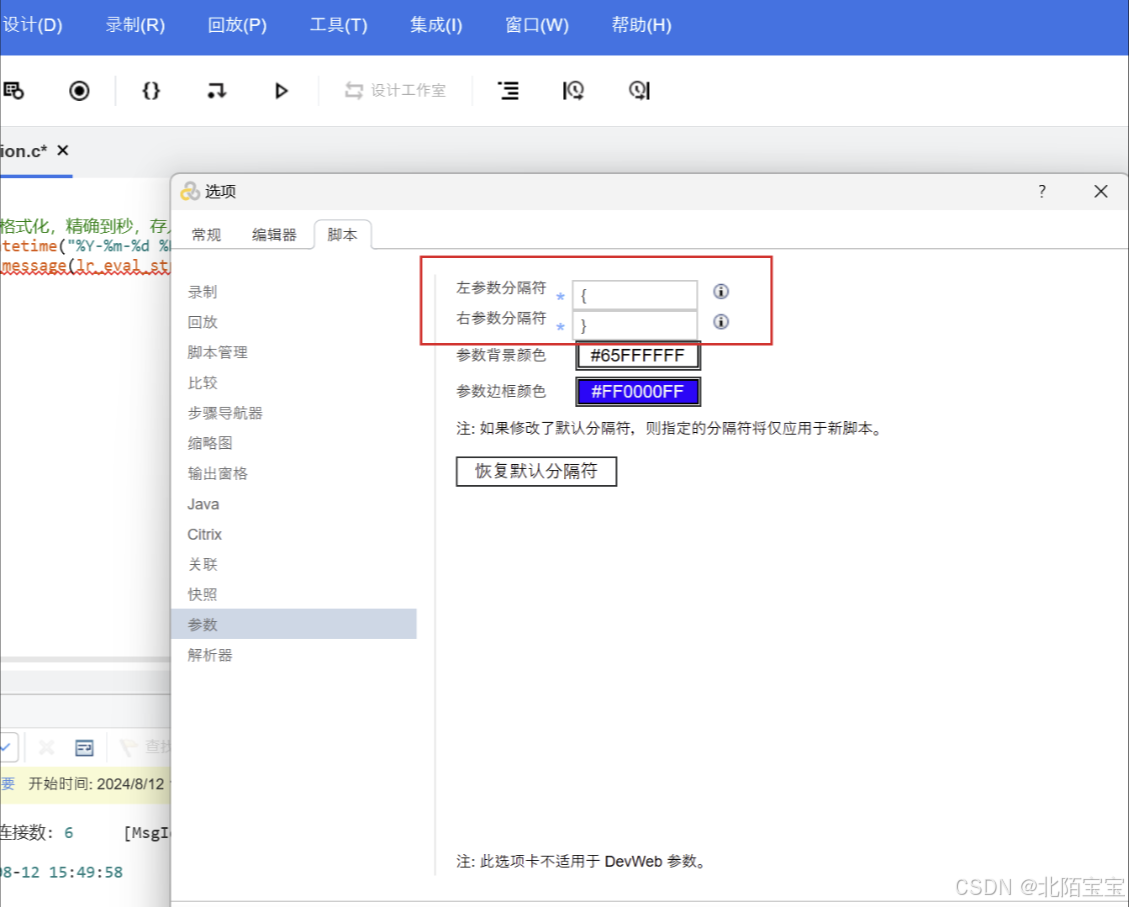The height and width of the screenshot is (907, 1129).
Task: Click the help question mark in Options dialog
Action: (1042, 191)
